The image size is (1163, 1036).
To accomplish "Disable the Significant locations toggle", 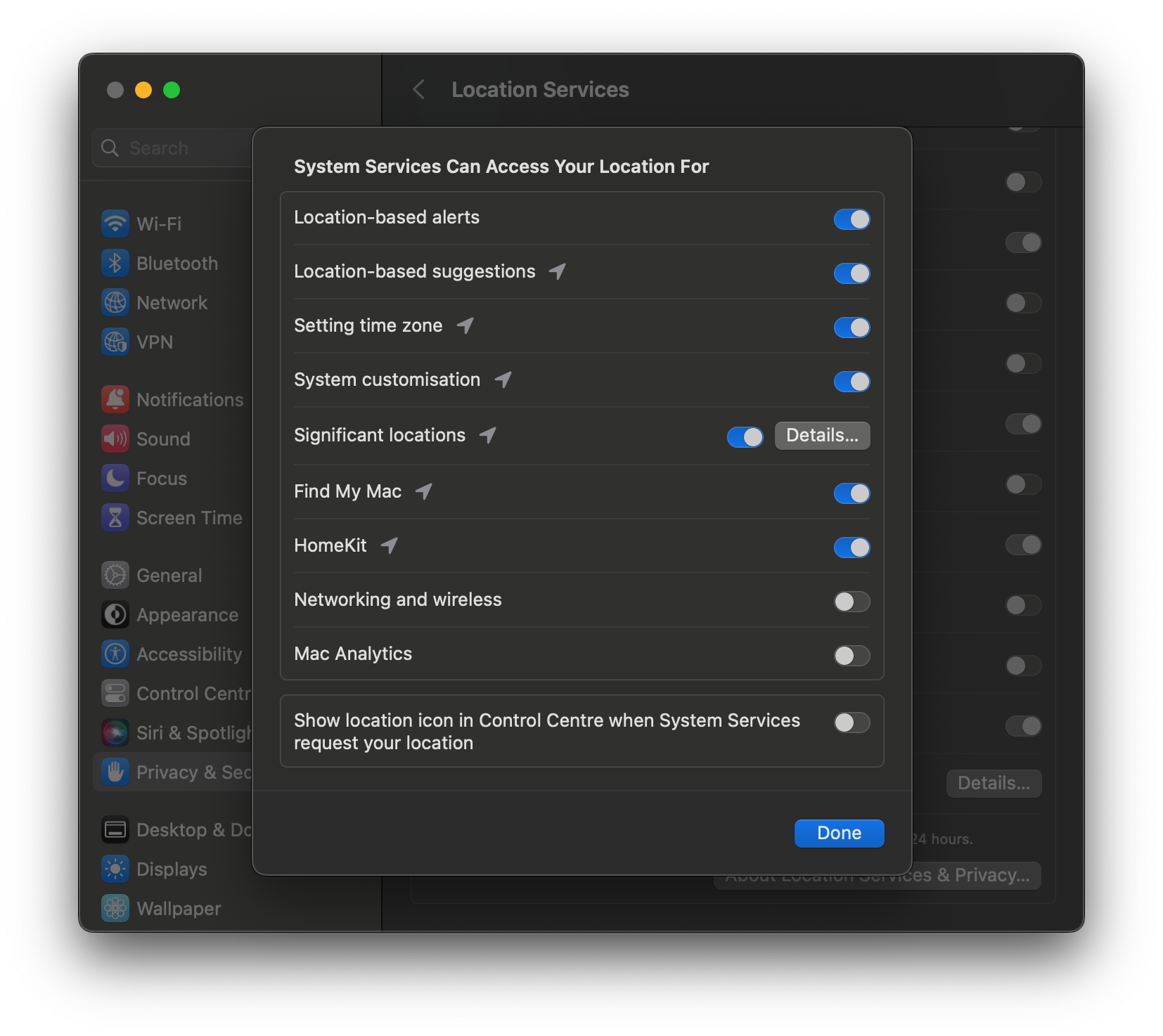I will tap(745, 437).
